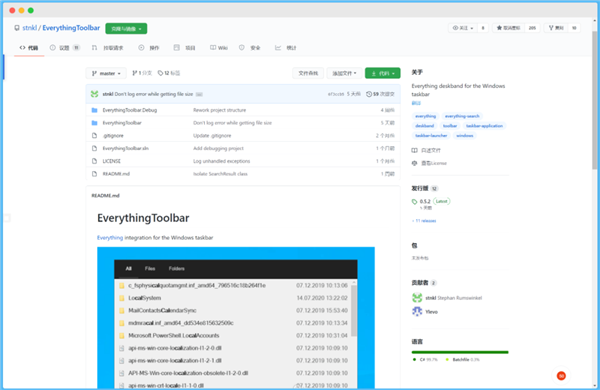
Task: Click the stnkl commit author avatar
Action: pos(95,94)
